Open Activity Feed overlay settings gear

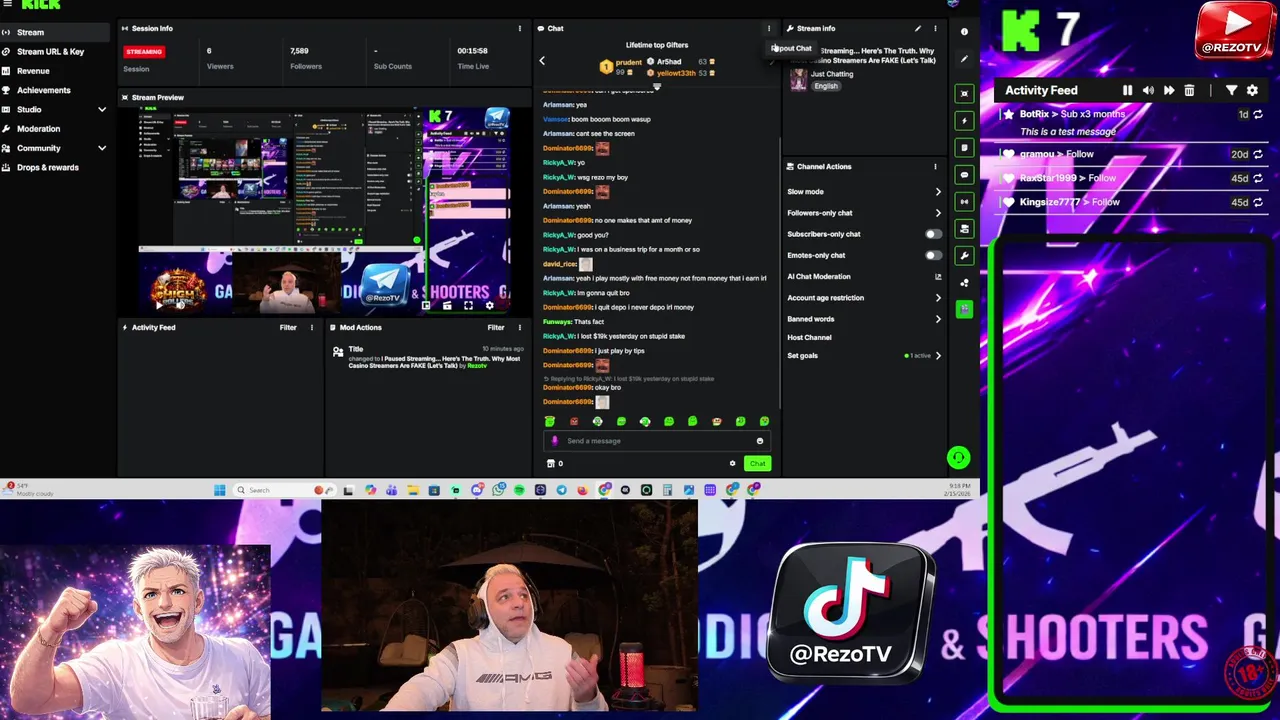pyautogui.click(x=1252, y=90)
